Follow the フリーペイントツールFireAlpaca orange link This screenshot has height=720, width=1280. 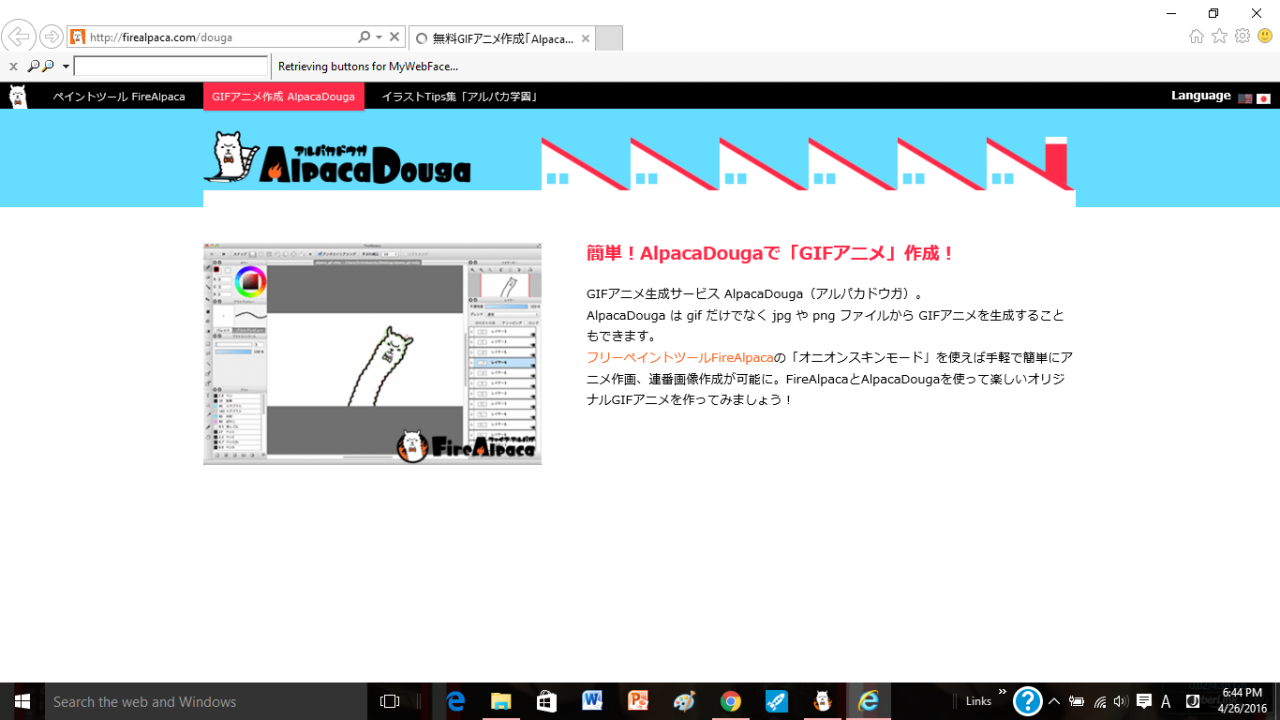click(x=680, y=357)
